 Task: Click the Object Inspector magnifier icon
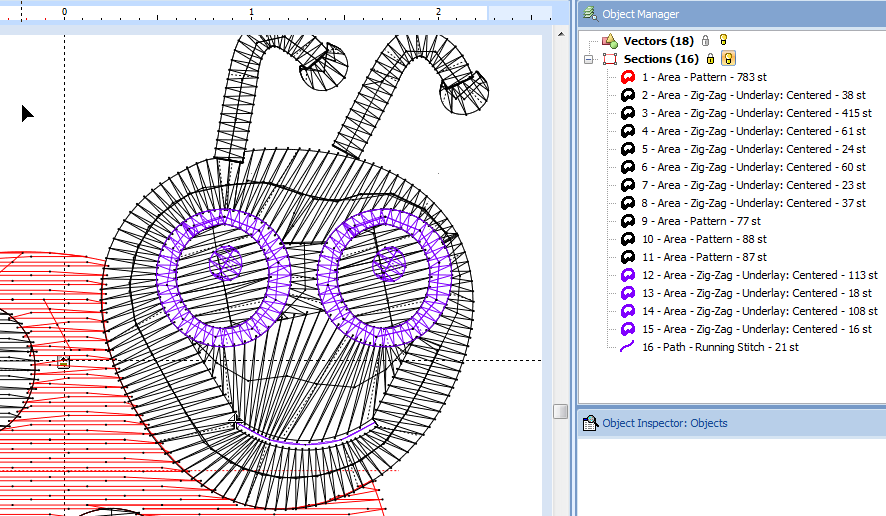(x=590, y=423)
